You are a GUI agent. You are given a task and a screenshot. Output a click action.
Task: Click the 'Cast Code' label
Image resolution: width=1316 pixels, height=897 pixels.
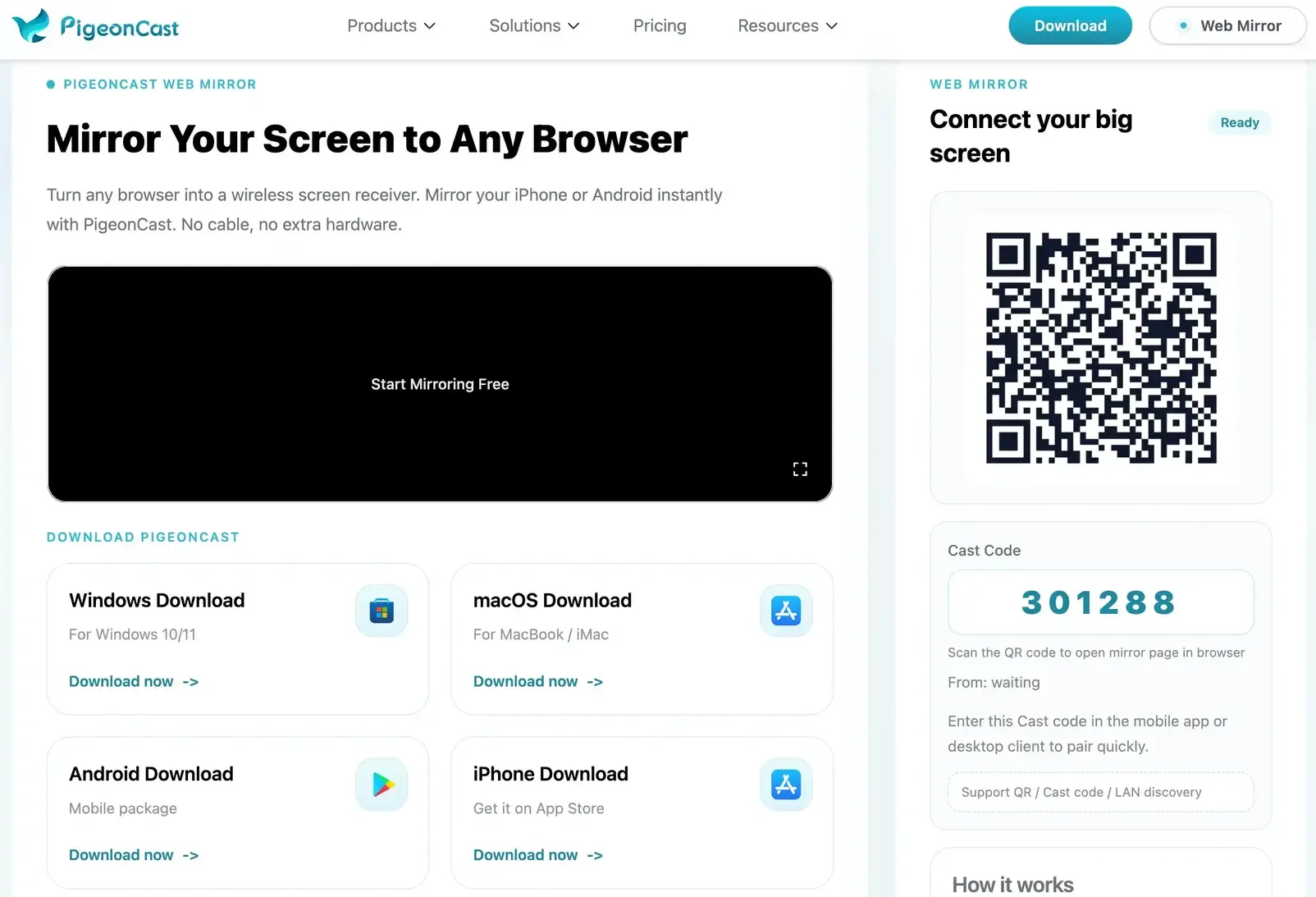(984, 551)
